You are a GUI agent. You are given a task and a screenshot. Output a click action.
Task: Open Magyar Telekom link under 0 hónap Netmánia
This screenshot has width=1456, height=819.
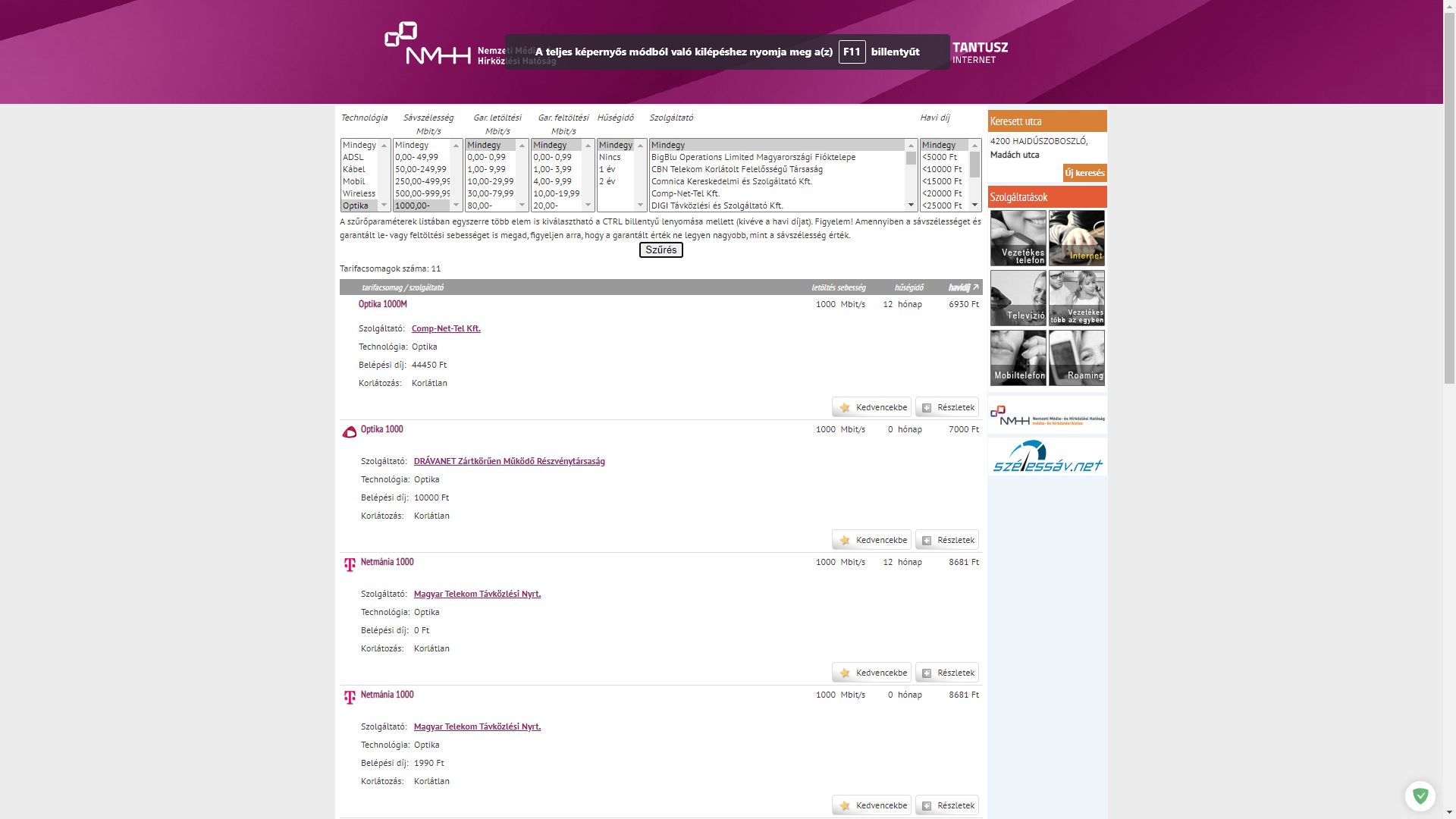[477, 726]
